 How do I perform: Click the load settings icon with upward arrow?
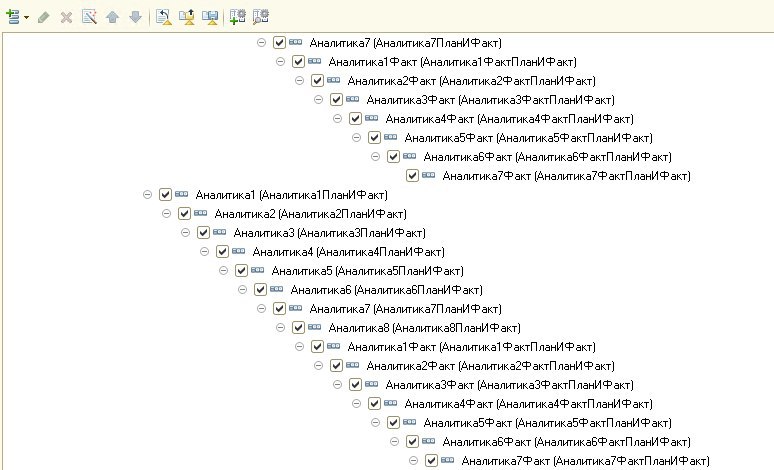[187, 17]
